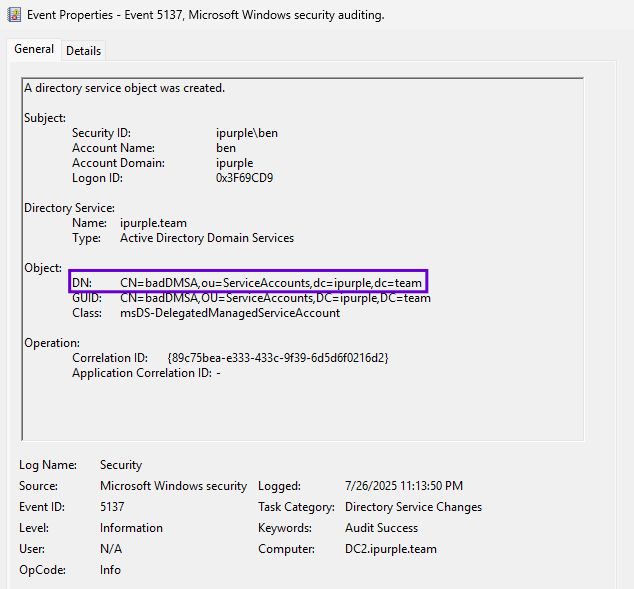
Task: Click the Account Name value ben
Action: tap(226, 148)
